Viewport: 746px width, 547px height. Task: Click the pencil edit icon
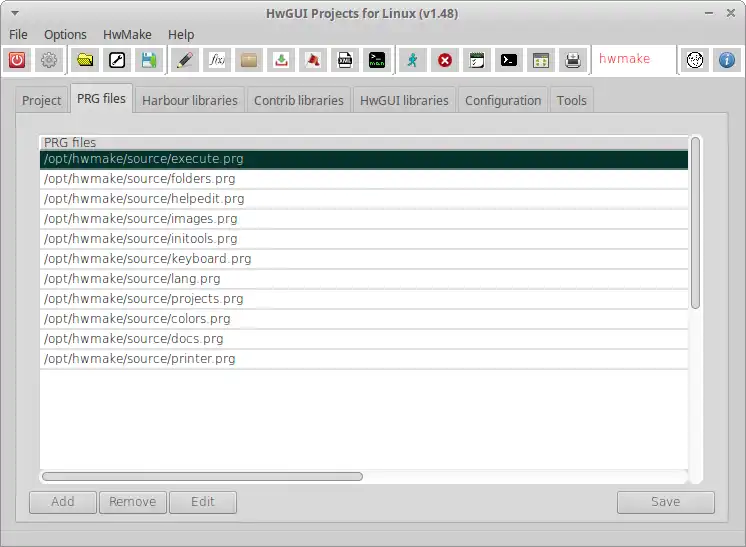coord(185,60)
